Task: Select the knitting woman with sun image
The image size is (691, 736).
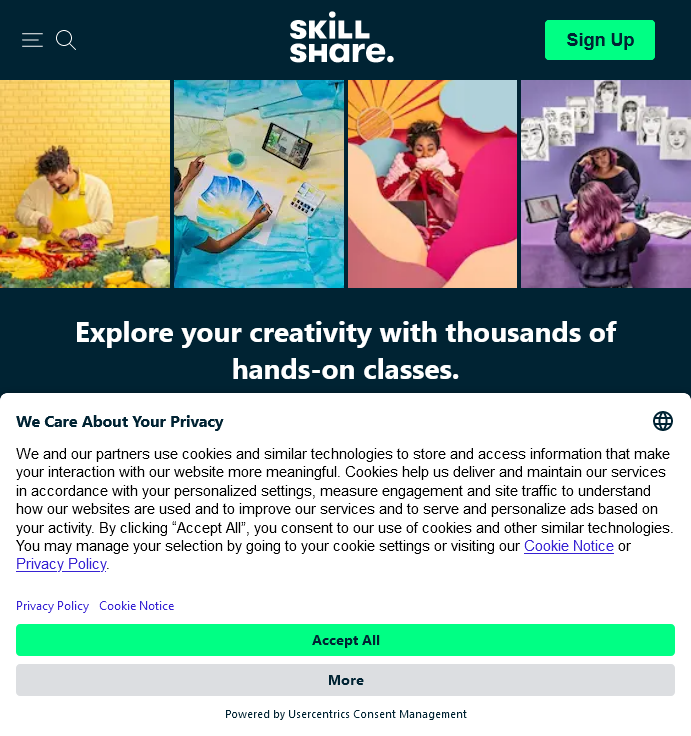Action: (x=432, y=184)
